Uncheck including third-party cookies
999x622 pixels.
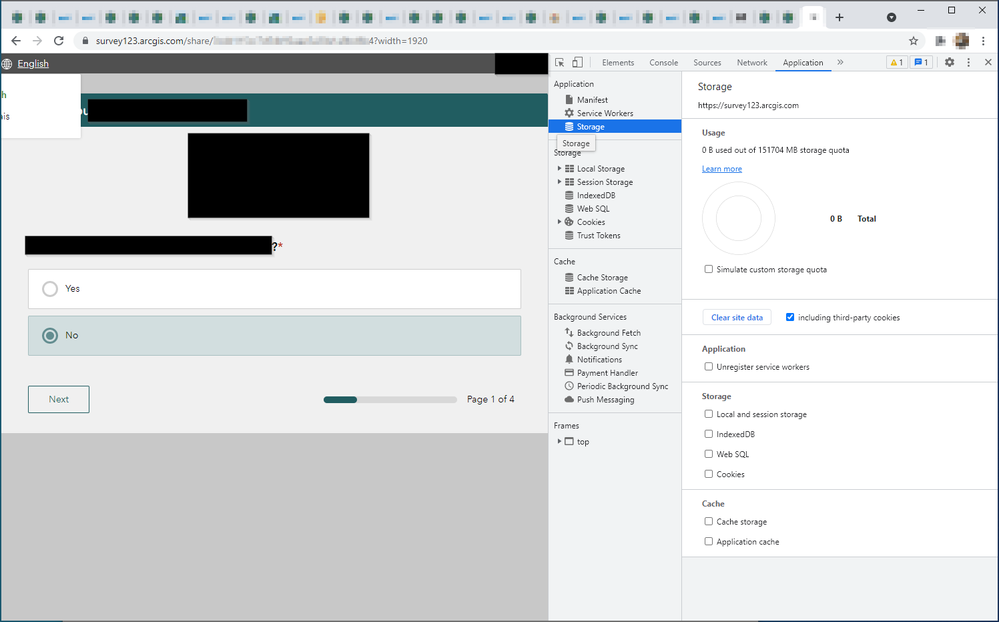(x=790, y=317)
